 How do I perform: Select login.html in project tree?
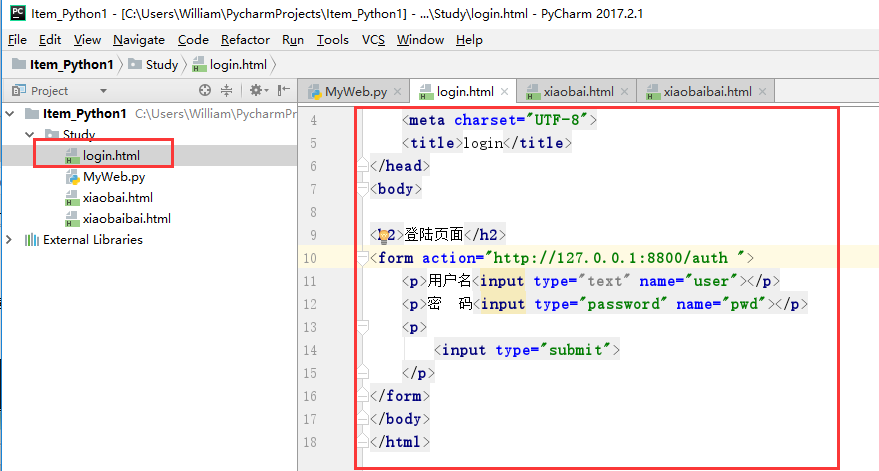[x=111, y=156]
